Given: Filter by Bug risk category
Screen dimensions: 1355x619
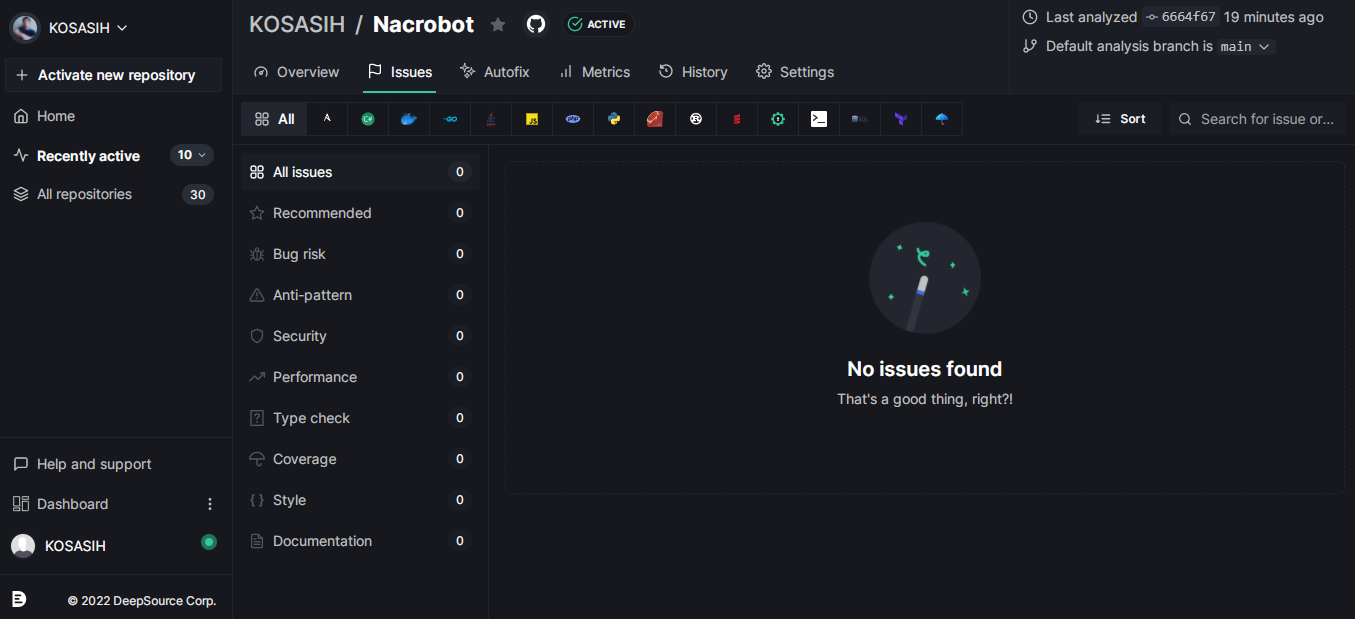Looking at the screenshot, I should coord(360,254).
